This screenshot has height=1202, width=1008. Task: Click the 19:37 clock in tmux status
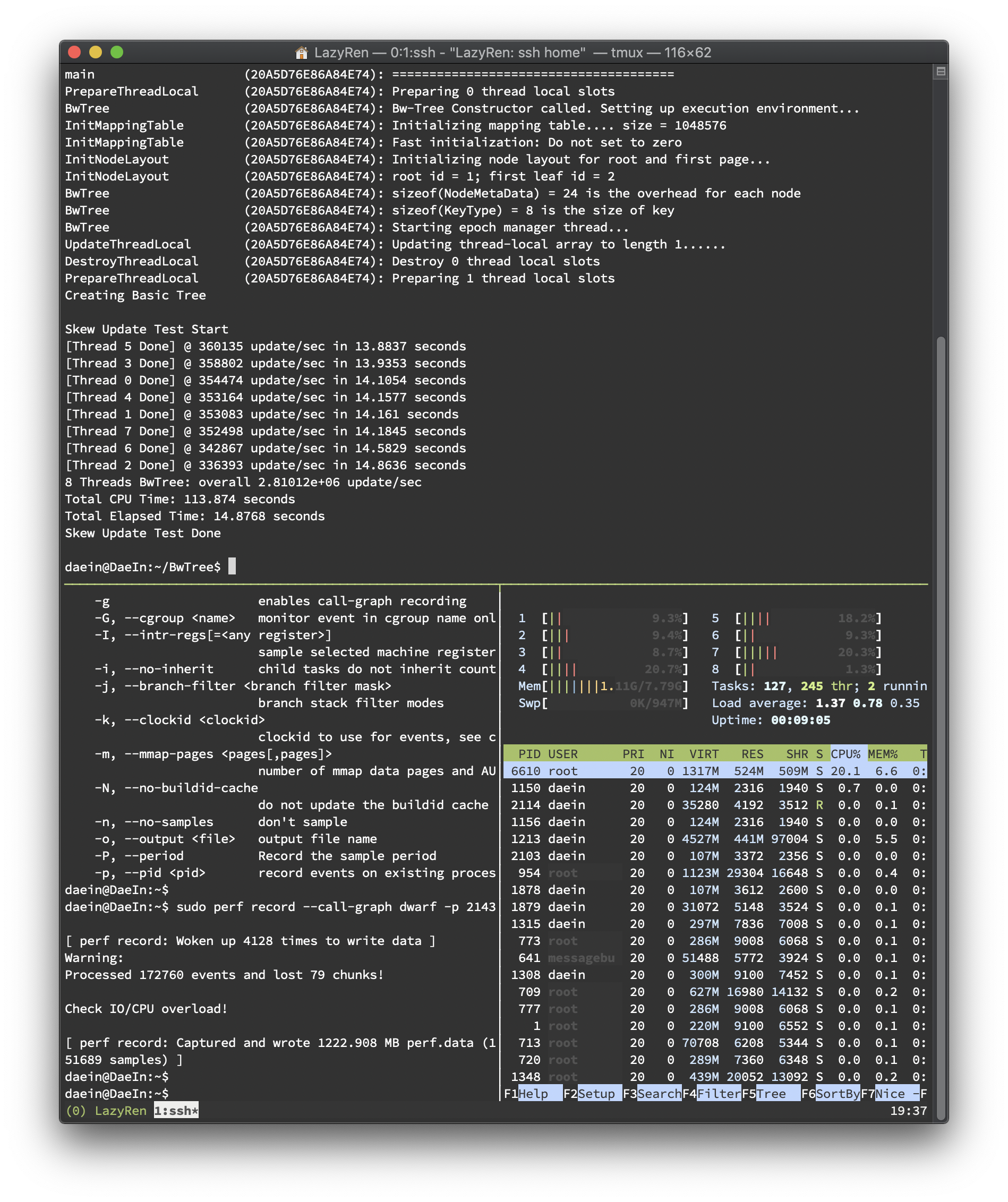pyautogui.click(x=908, y=1111)
